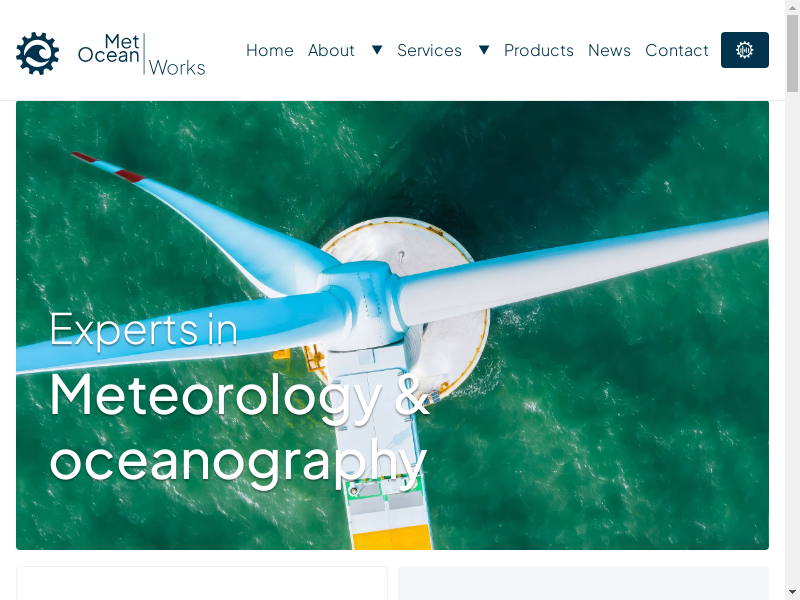Open the Contact page
The width and height of the screenshot is (800, 600).
click(677, 51)
